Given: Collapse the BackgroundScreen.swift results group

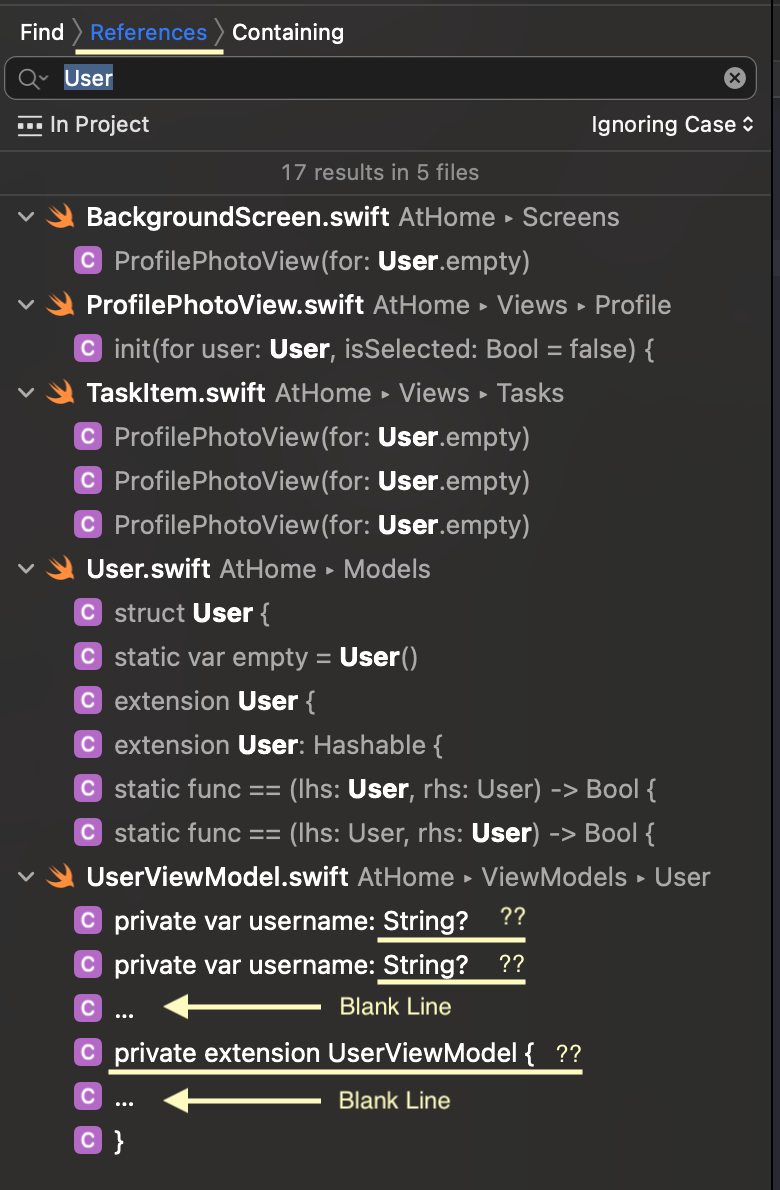Looking at the screenshot, I should pos(25,217).
